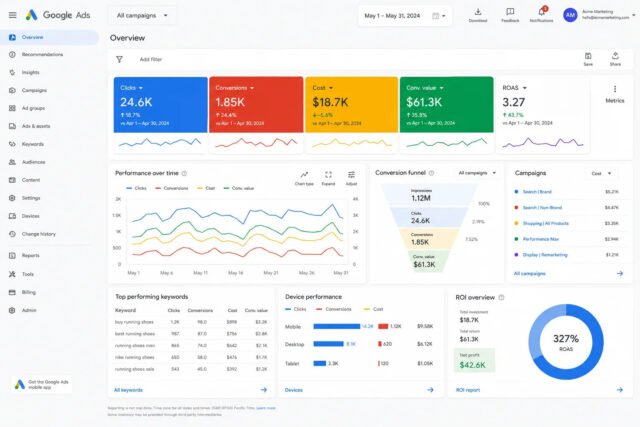Open the Feedback icon
Viewport: 640px width, 427px height.
(x=510, y=15)
